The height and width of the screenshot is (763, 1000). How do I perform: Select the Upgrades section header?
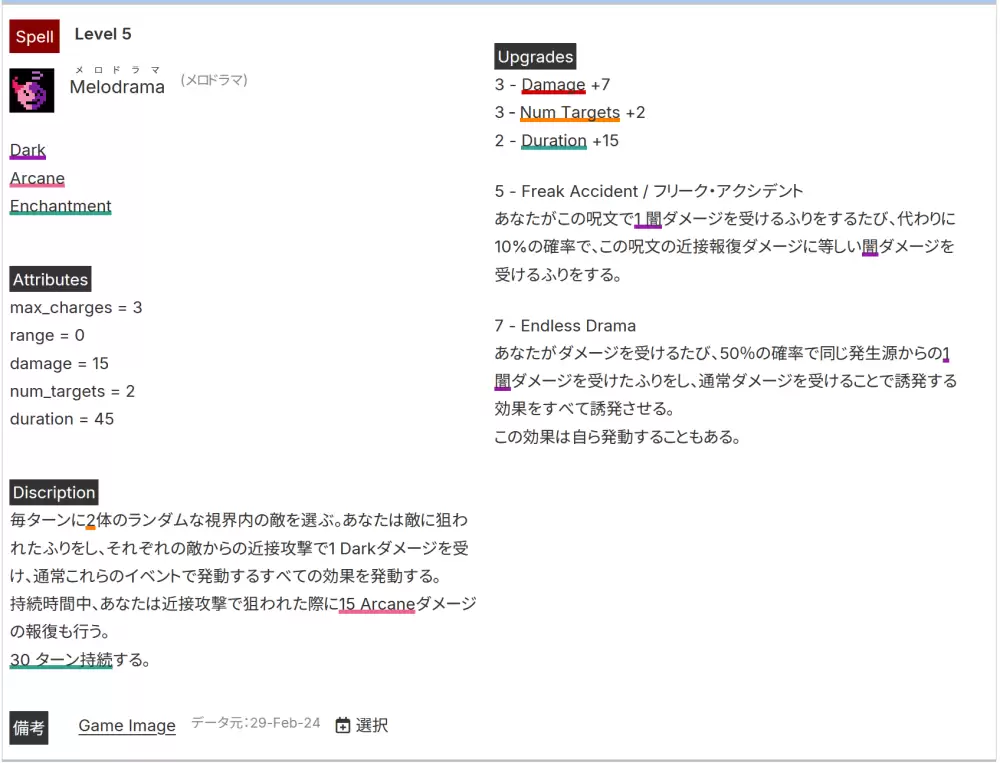click(x=535, y=57)
